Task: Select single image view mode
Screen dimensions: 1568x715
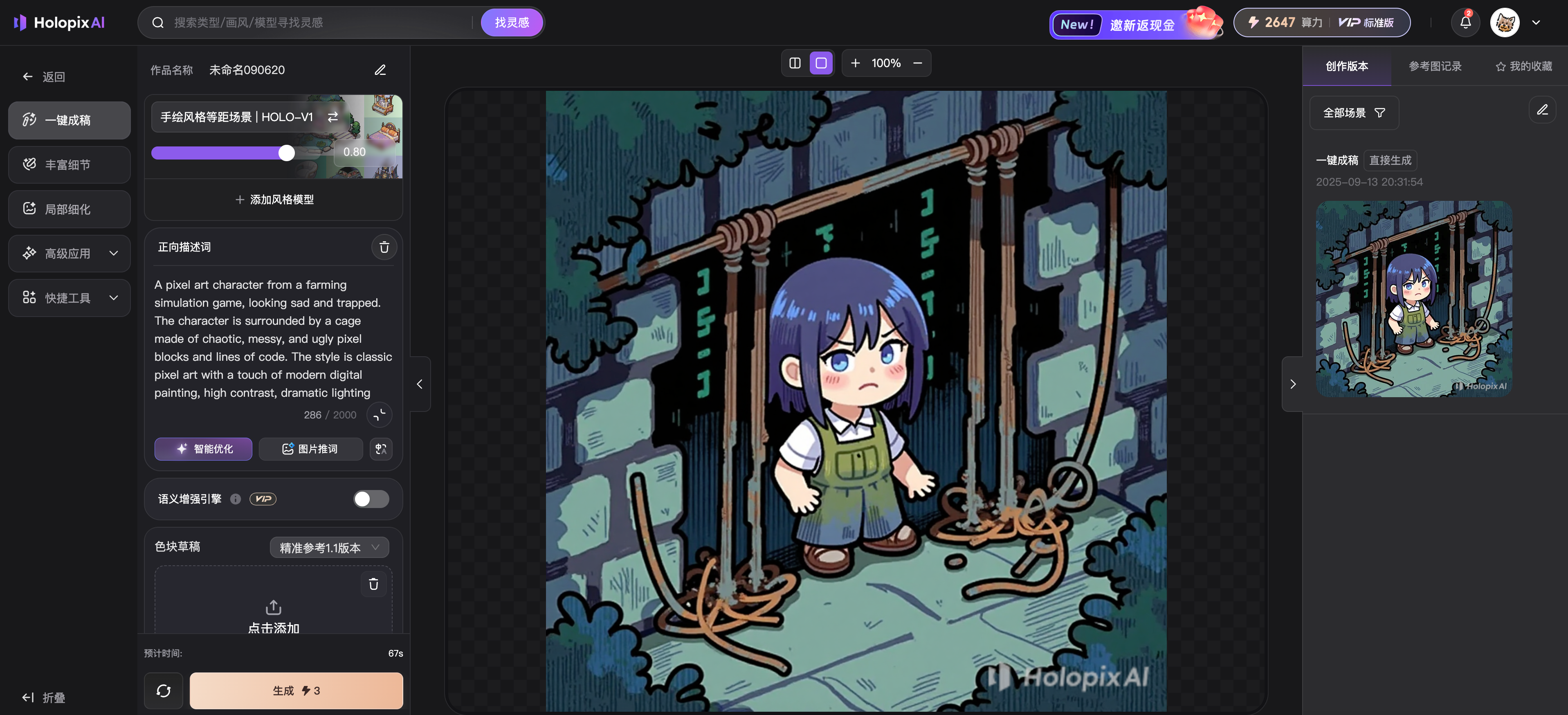Action: click(820, 63)
